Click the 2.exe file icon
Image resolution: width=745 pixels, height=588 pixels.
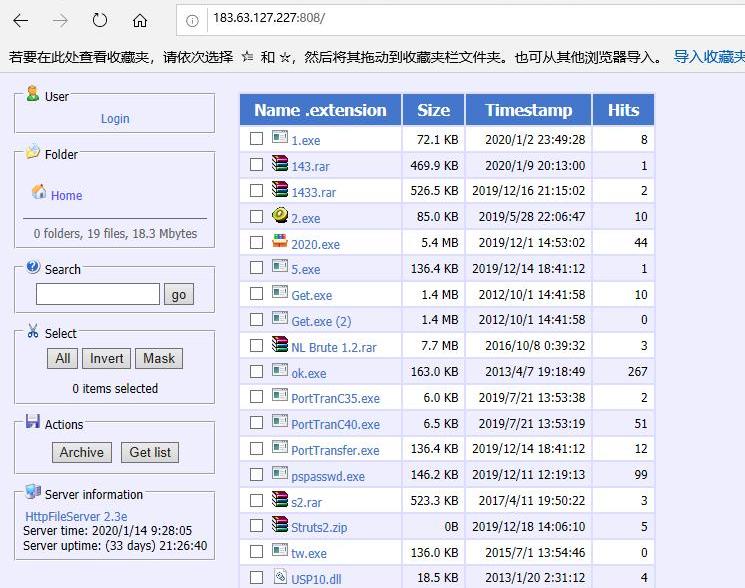click(280, 216)
